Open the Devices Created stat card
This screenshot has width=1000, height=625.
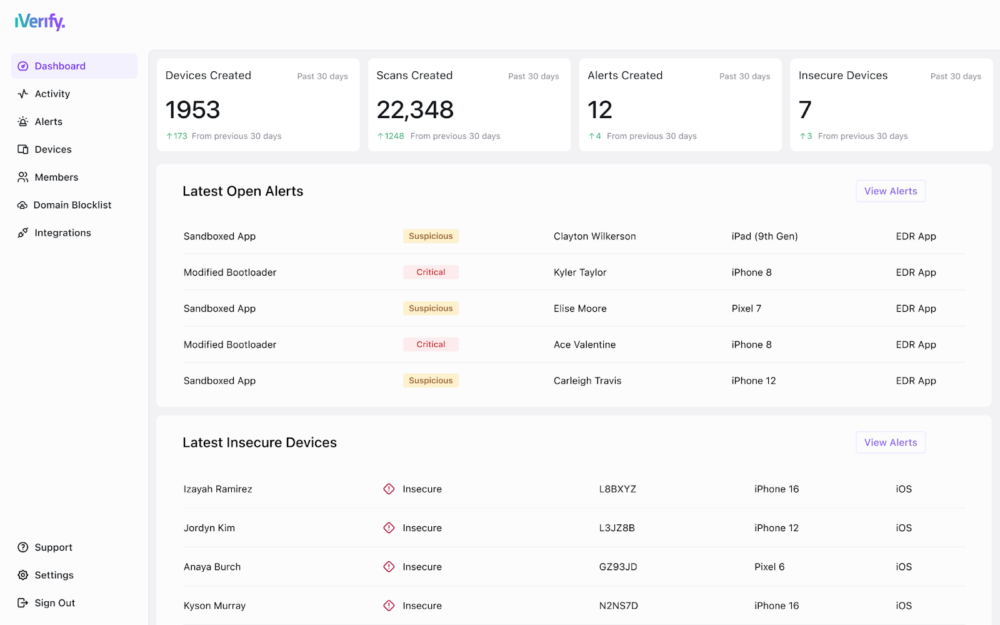point(258,105)
